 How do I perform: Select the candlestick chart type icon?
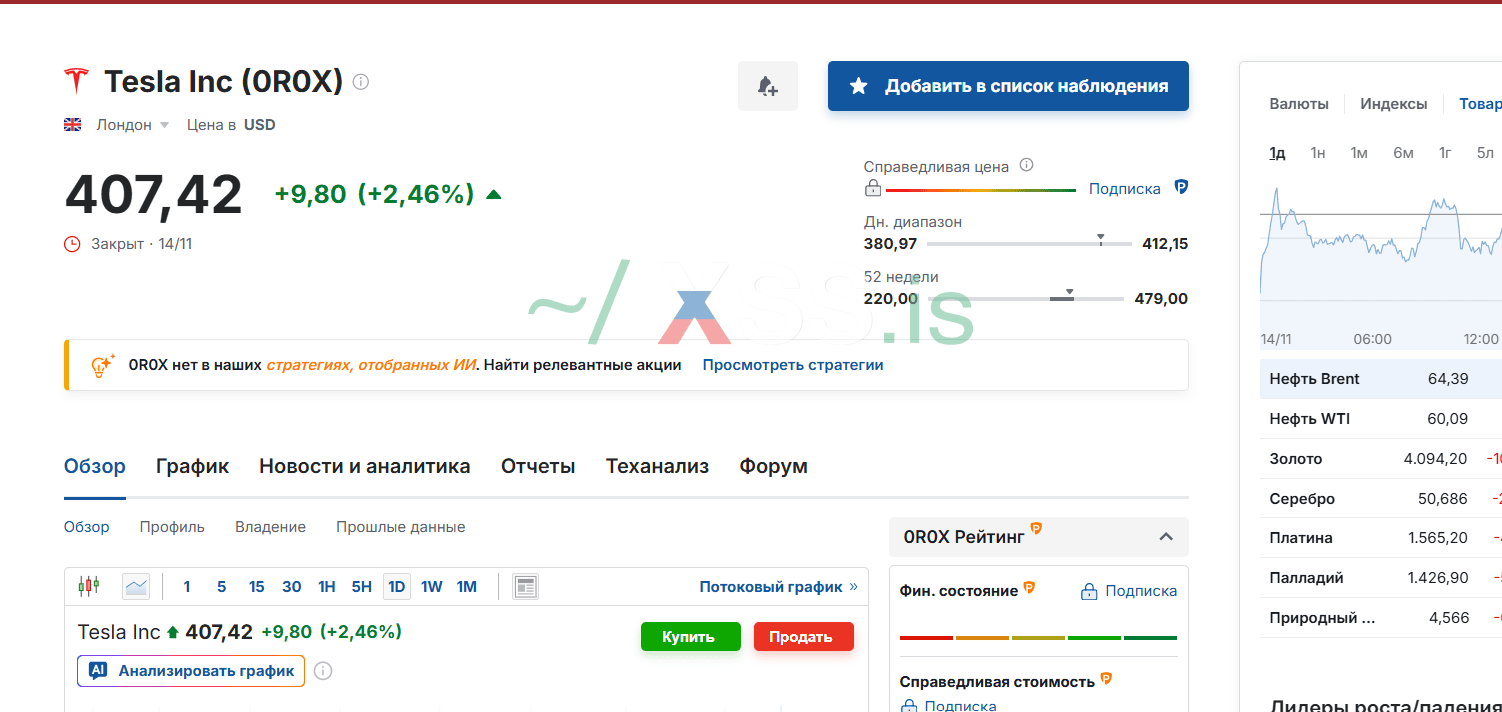click(x=89, y=586)
